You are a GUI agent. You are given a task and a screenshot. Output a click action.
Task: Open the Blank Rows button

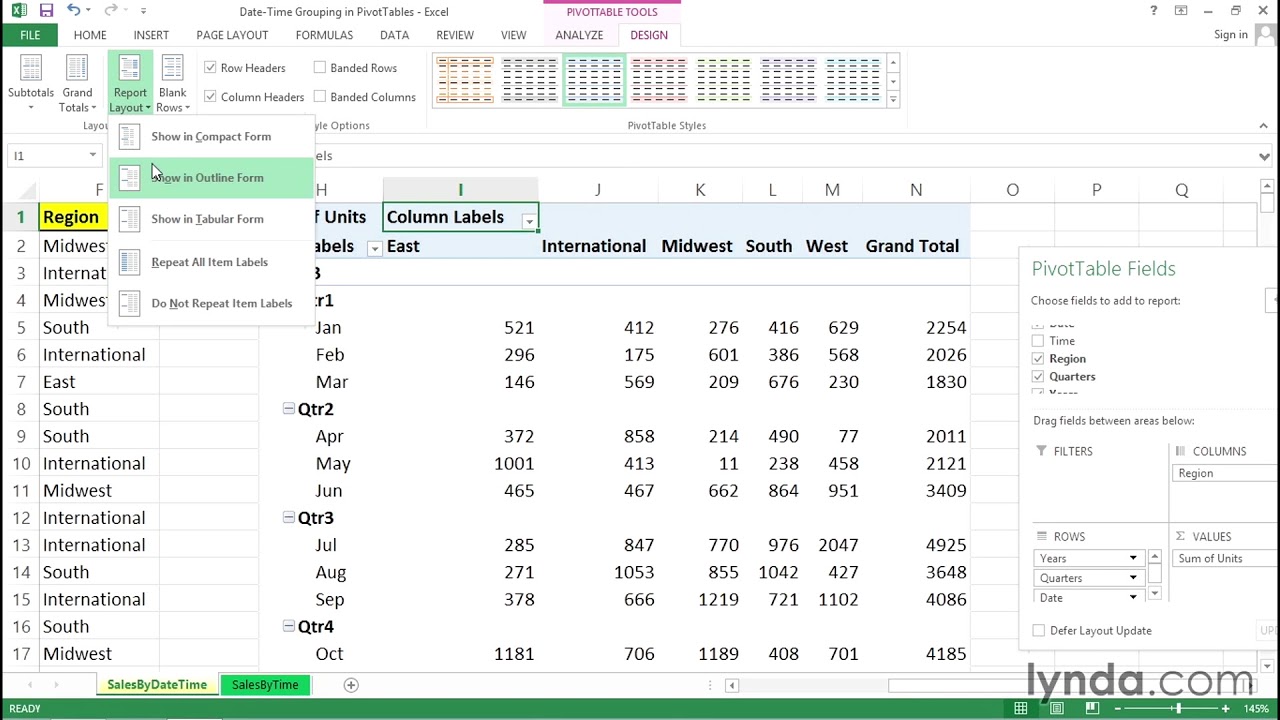click(172, 83)
